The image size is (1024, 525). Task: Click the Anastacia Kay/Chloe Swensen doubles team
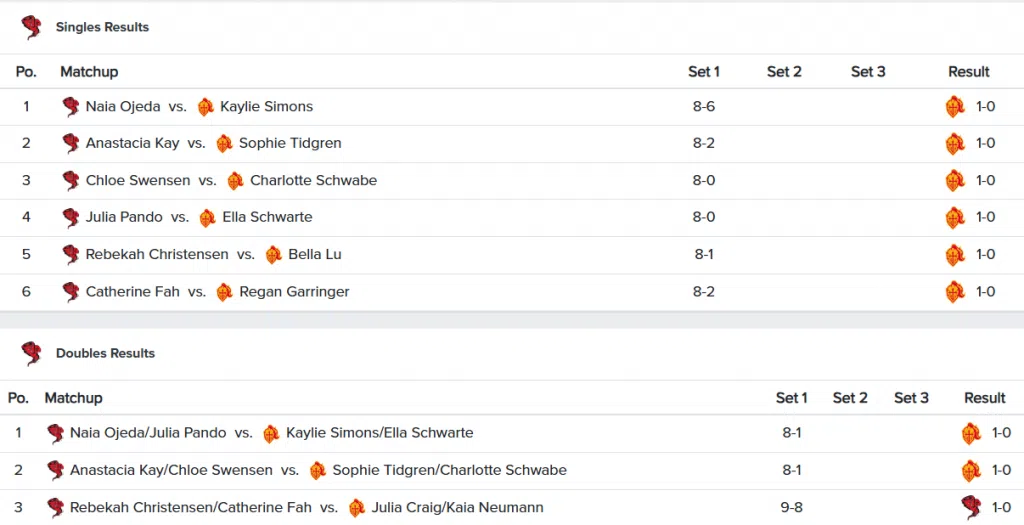pyautogui.click(x=171, y=470)
